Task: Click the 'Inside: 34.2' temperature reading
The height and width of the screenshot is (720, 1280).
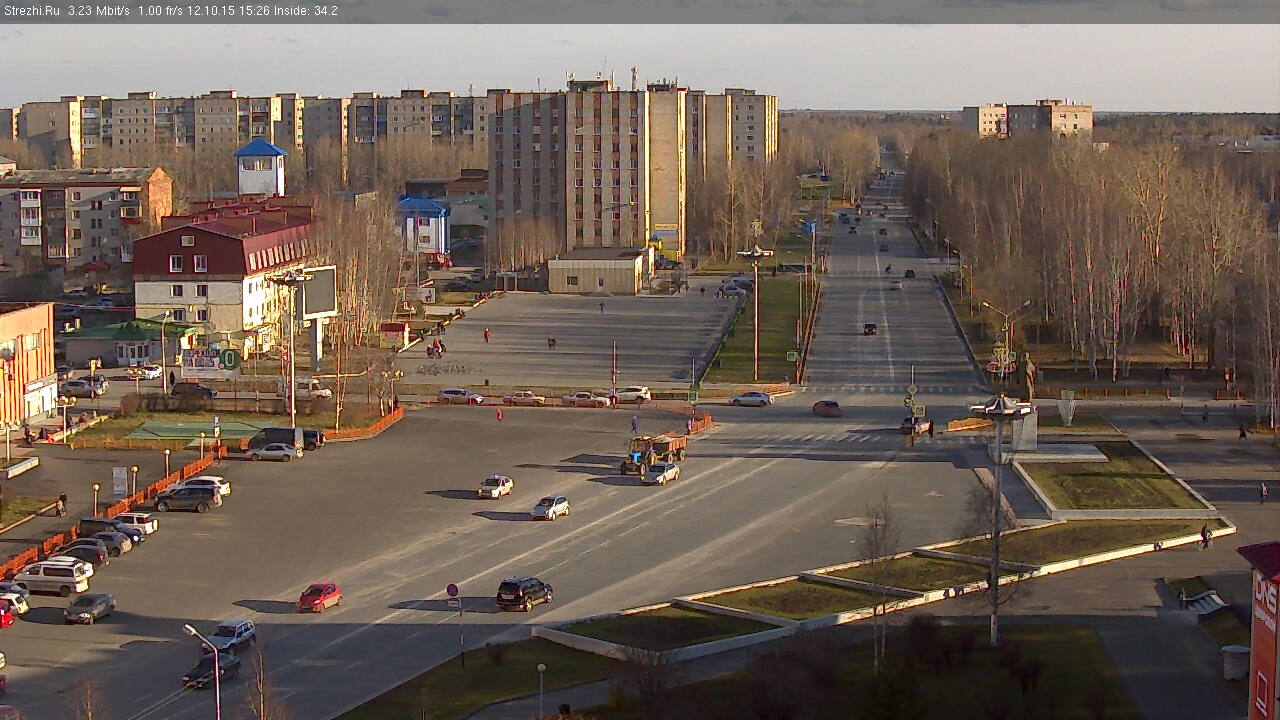Action: coord(306,11)
